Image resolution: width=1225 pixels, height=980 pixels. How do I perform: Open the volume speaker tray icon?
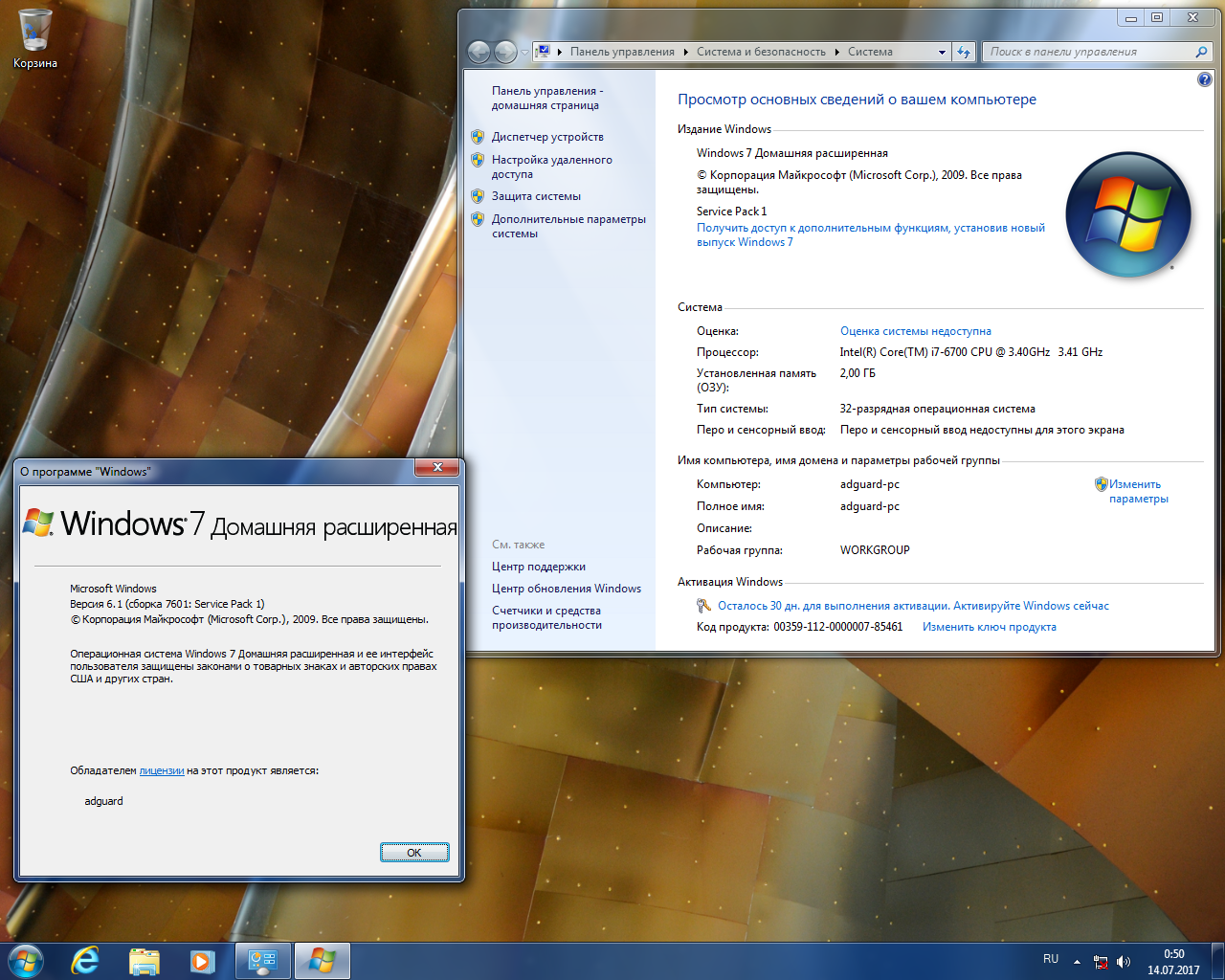[x=1124, y=962]
